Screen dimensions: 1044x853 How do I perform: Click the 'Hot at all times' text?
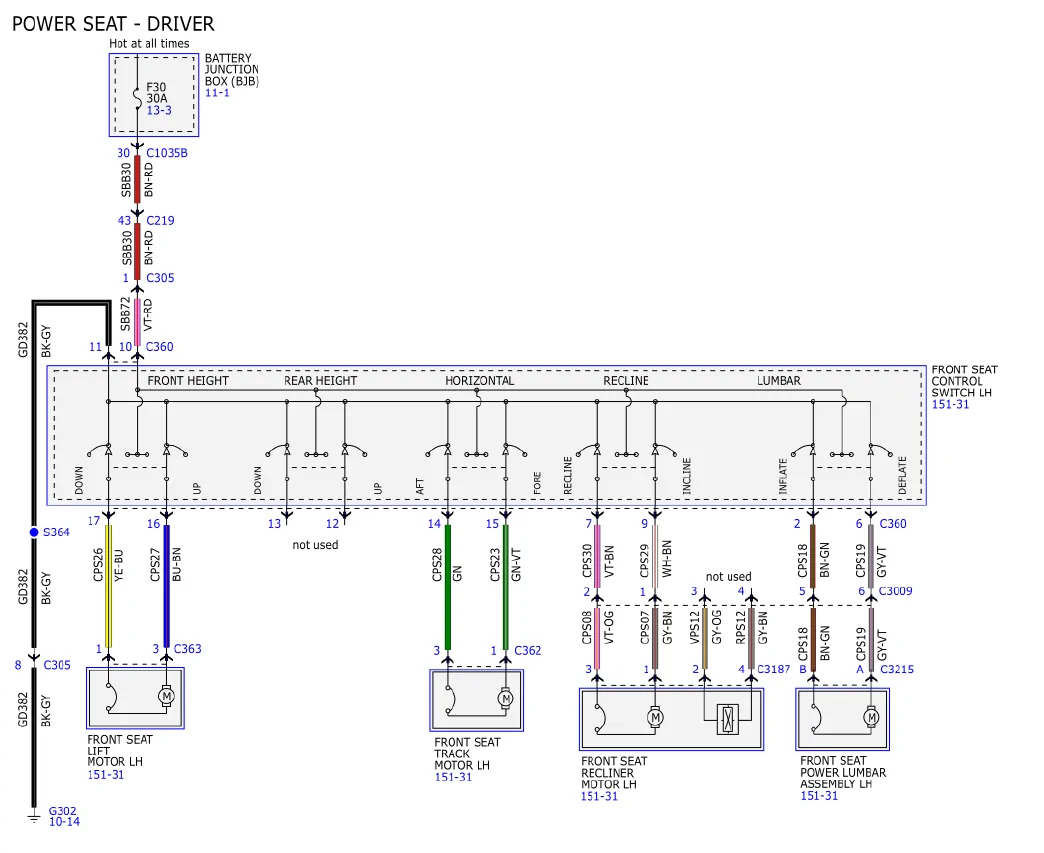pos(149,43)
